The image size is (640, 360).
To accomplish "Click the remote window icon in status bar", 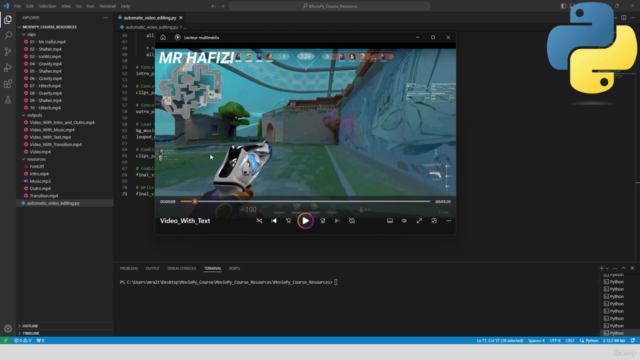I will click(x=5, y=340).
